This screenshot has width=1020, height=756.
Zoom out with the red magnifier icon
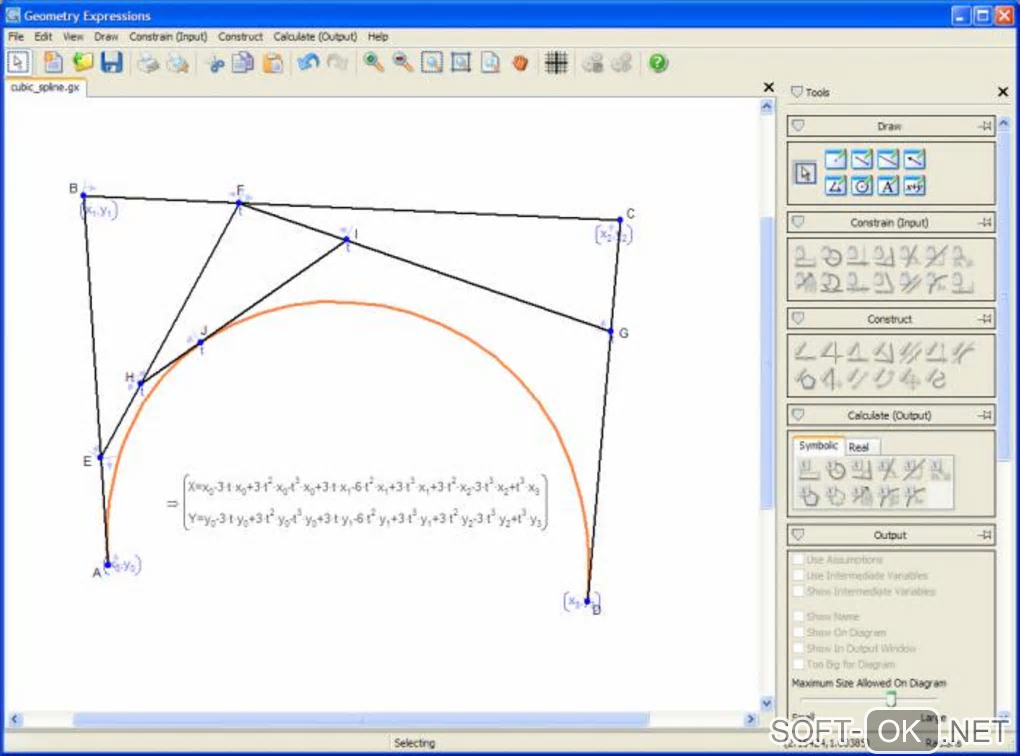[x=403, y=62]
